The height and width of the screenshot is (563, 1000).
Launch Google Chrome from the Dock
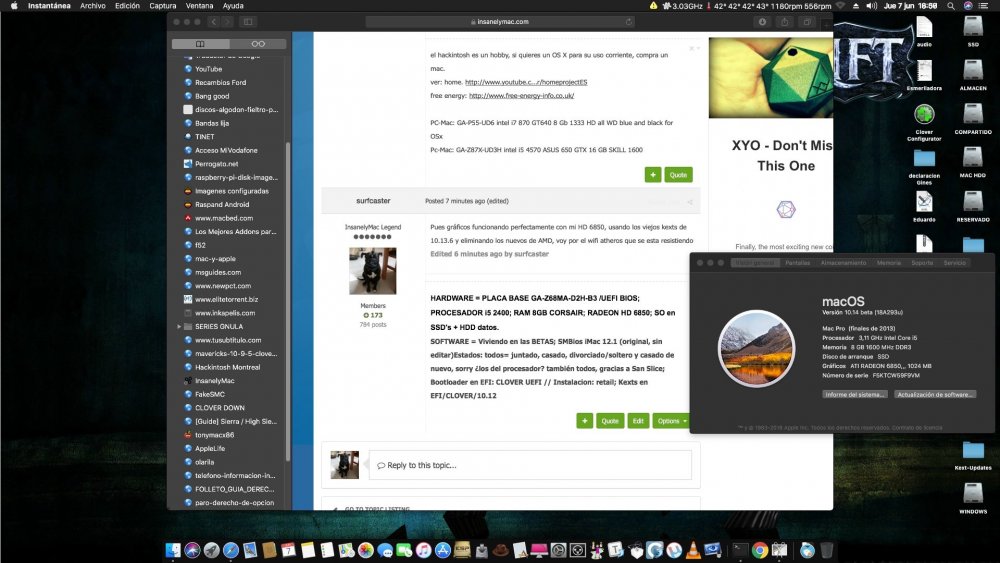pos(760,550)
